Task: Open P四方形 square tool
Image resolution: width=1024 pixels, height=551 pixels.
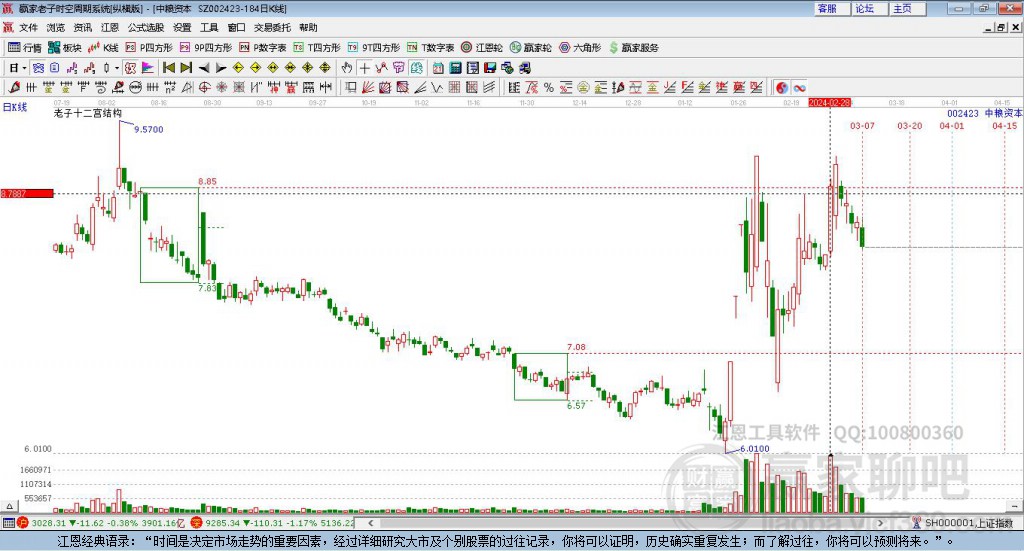Action: [149, 48]
